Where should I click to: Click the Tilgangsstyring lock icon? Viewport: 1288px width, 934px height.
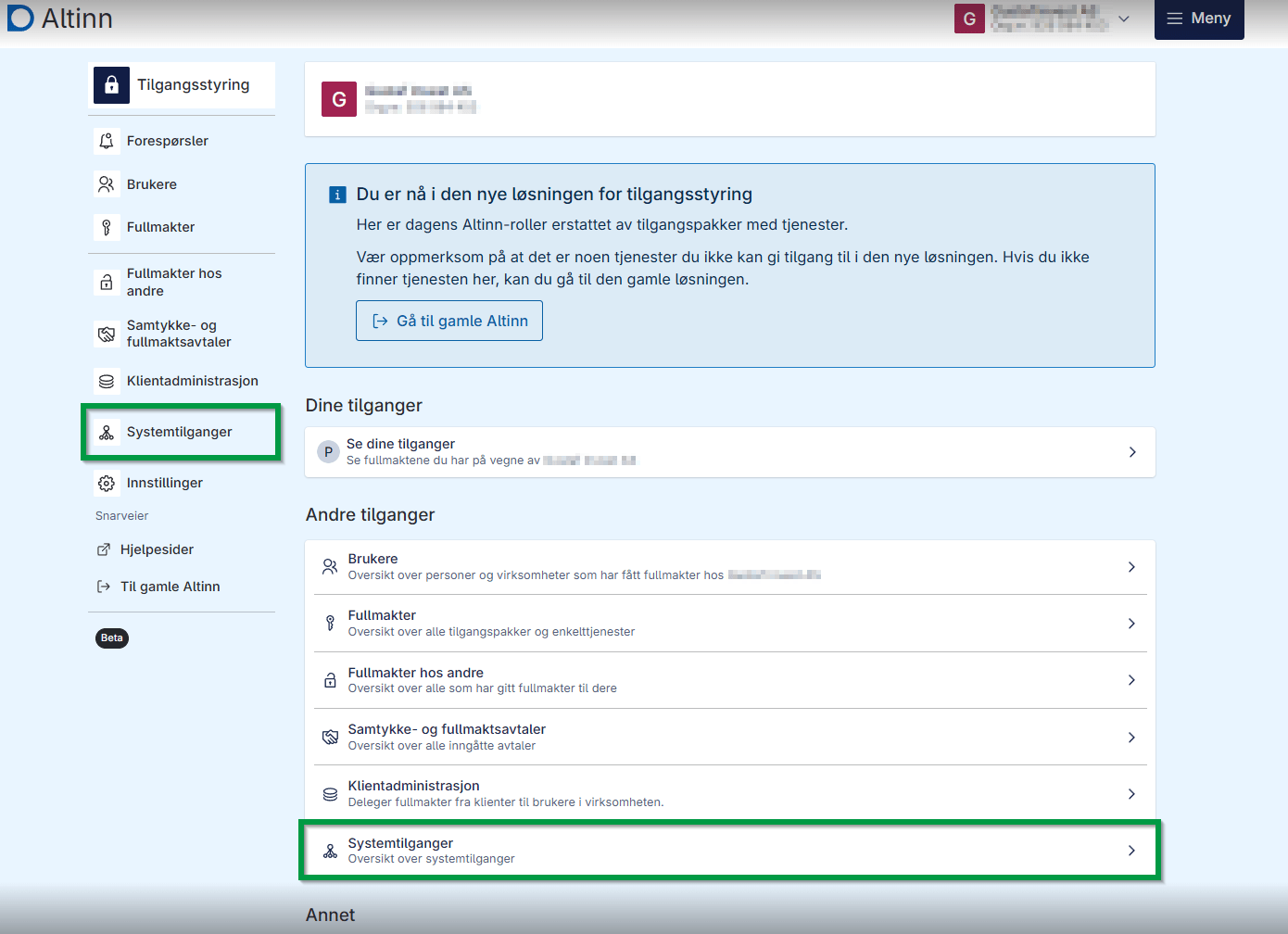click(111, 85)
